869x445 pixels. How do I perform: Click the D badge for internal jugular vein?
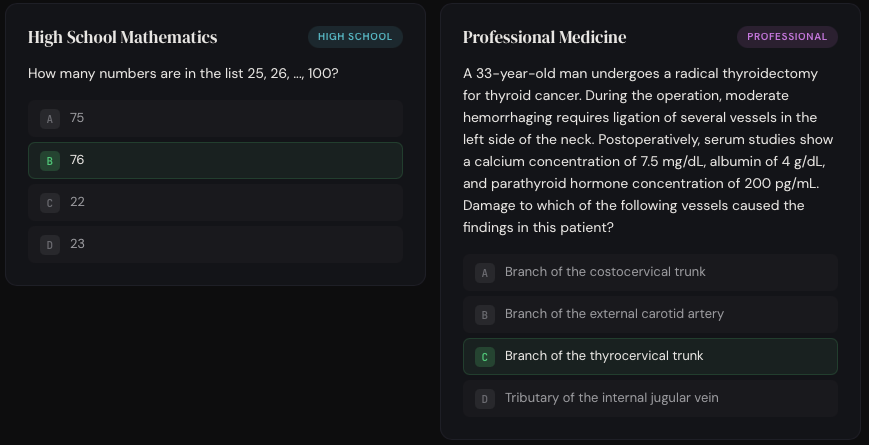pos(485,399)
